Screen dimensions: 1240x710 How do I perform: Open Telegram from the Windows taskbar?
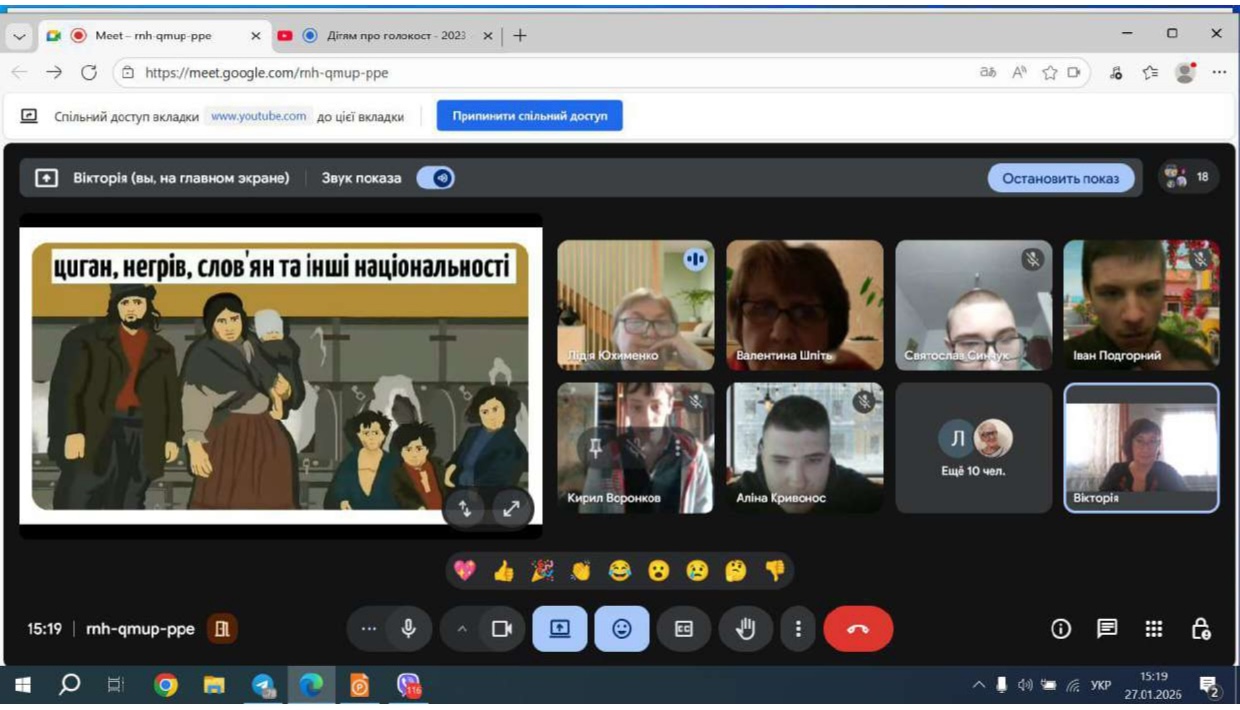pyautogui.click(x=263, y=685)
